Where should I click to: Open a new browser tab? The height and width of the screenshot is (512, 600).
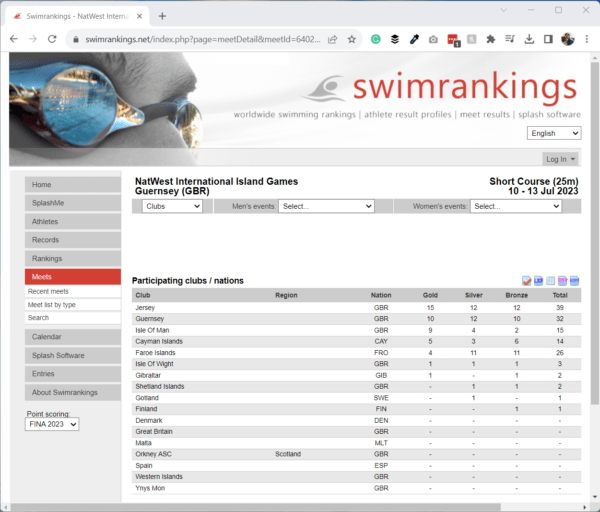[162, 15]
